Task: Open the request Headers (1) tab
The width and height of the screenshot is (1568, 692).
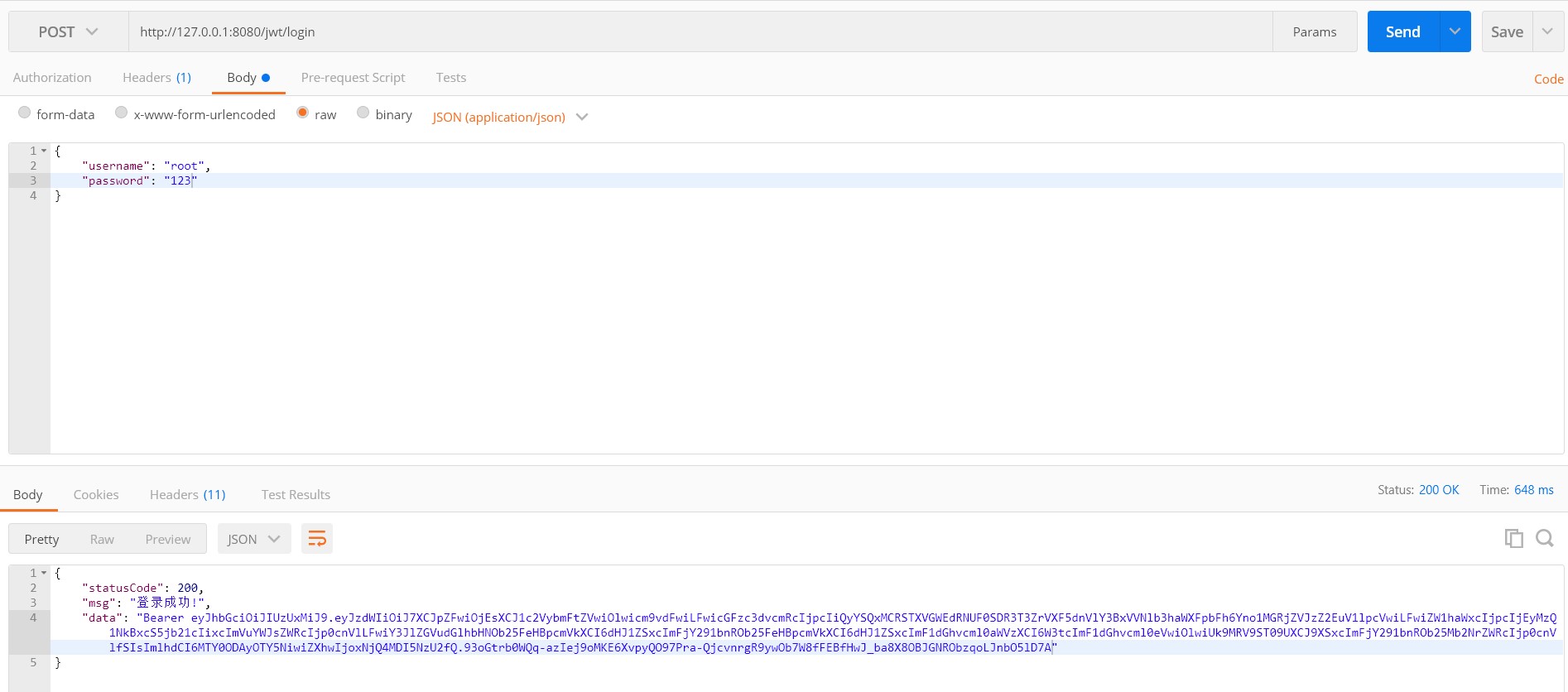Action: pos(156,77)
